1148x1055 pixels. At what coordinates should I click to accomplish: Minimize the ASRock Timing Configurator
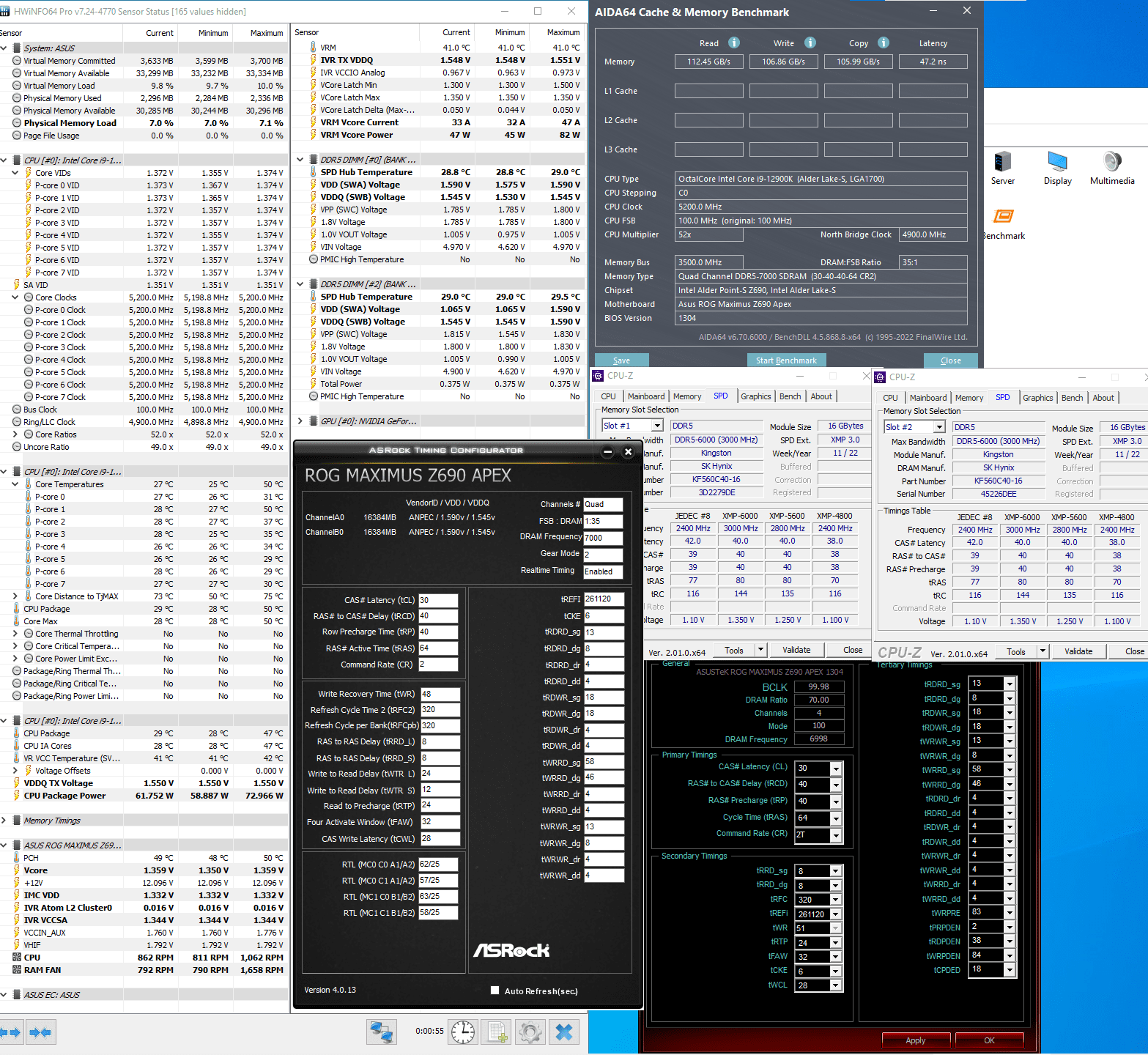607,452
